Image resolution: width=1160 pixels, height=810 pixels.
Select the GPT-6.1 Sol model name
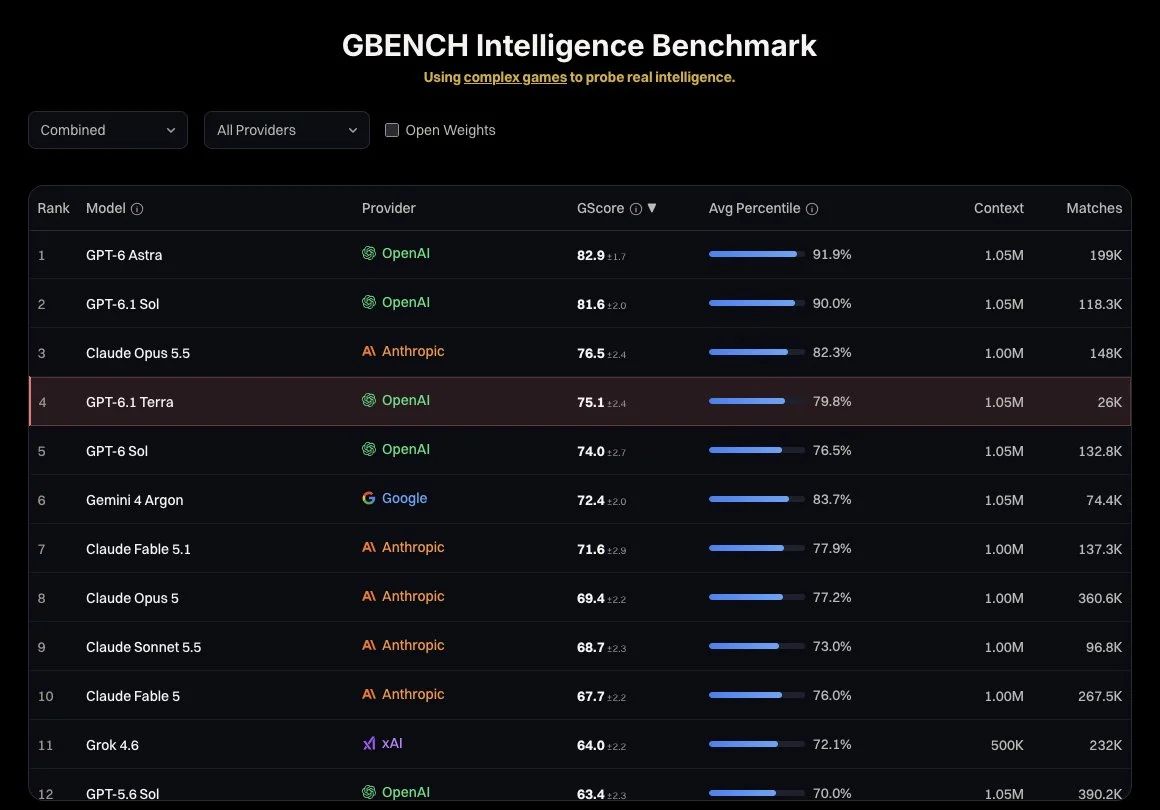122,304
